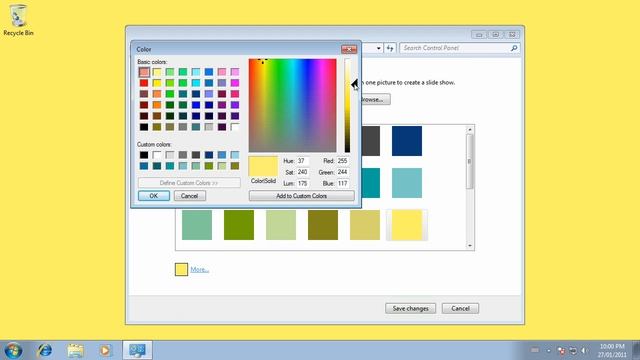Click the Sat value field
Image resolution: width=640 pixels, height=360 pixels.
click(302, 172)
